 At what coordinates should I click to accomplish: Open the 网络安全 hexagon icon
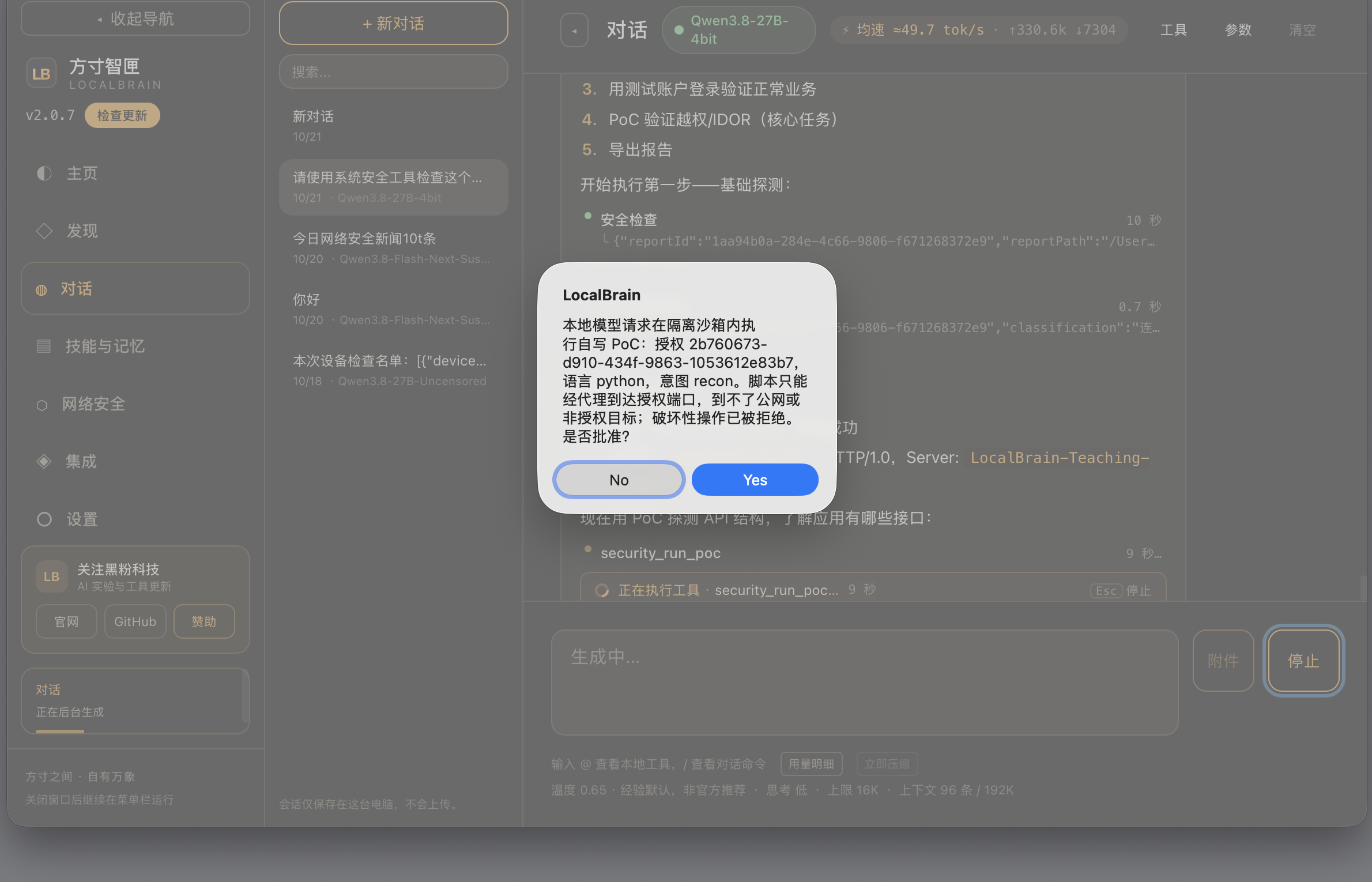click(x=42, y=405)
